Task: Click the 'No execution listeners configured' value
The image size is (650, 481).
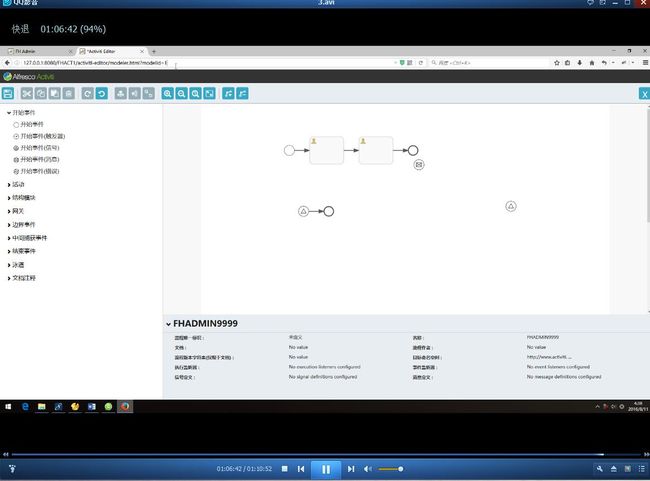Action: (325, 367)
